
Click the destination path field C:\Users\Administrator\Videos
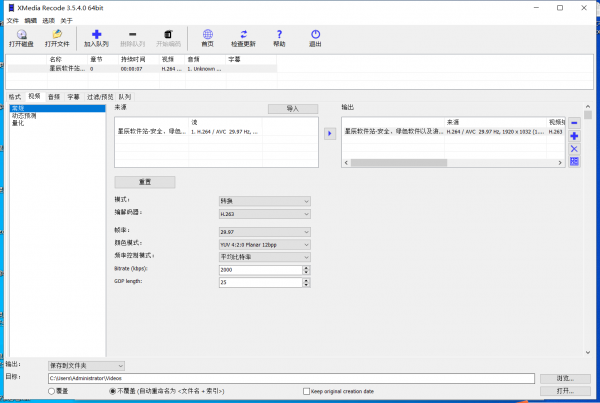[291, 378]
